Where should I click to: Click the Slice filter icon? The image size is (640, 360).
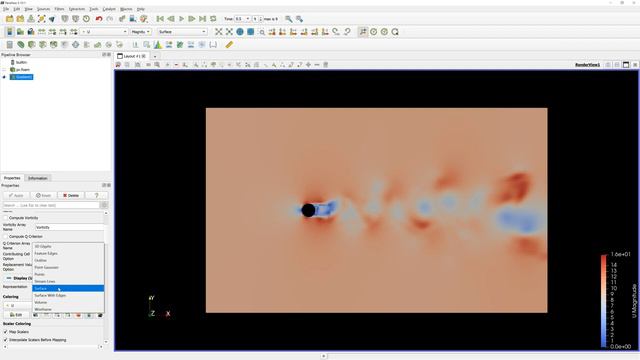(x=42, y=45)
